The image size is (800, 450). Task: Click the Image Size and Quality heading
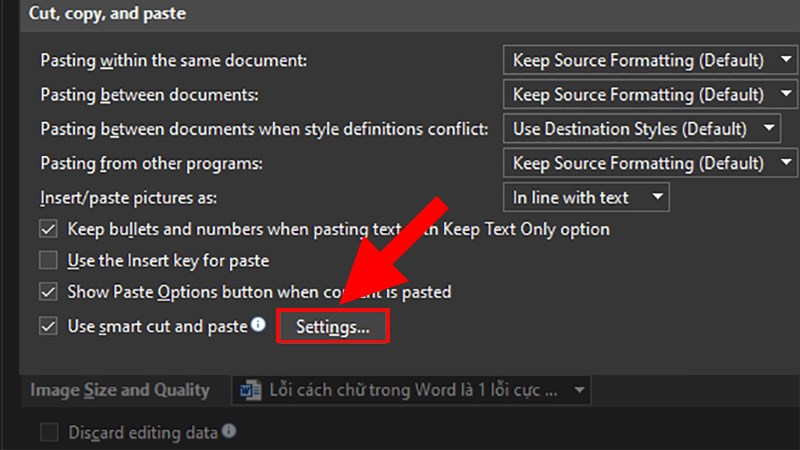(120, 390)
